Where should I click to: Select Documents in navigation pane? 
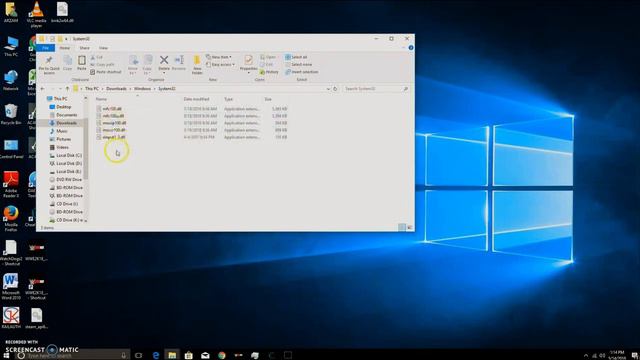(x=67, y=115)
